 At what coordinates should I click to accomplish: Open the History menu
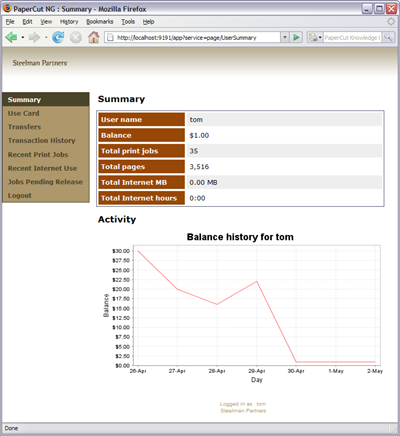[69, 22]
